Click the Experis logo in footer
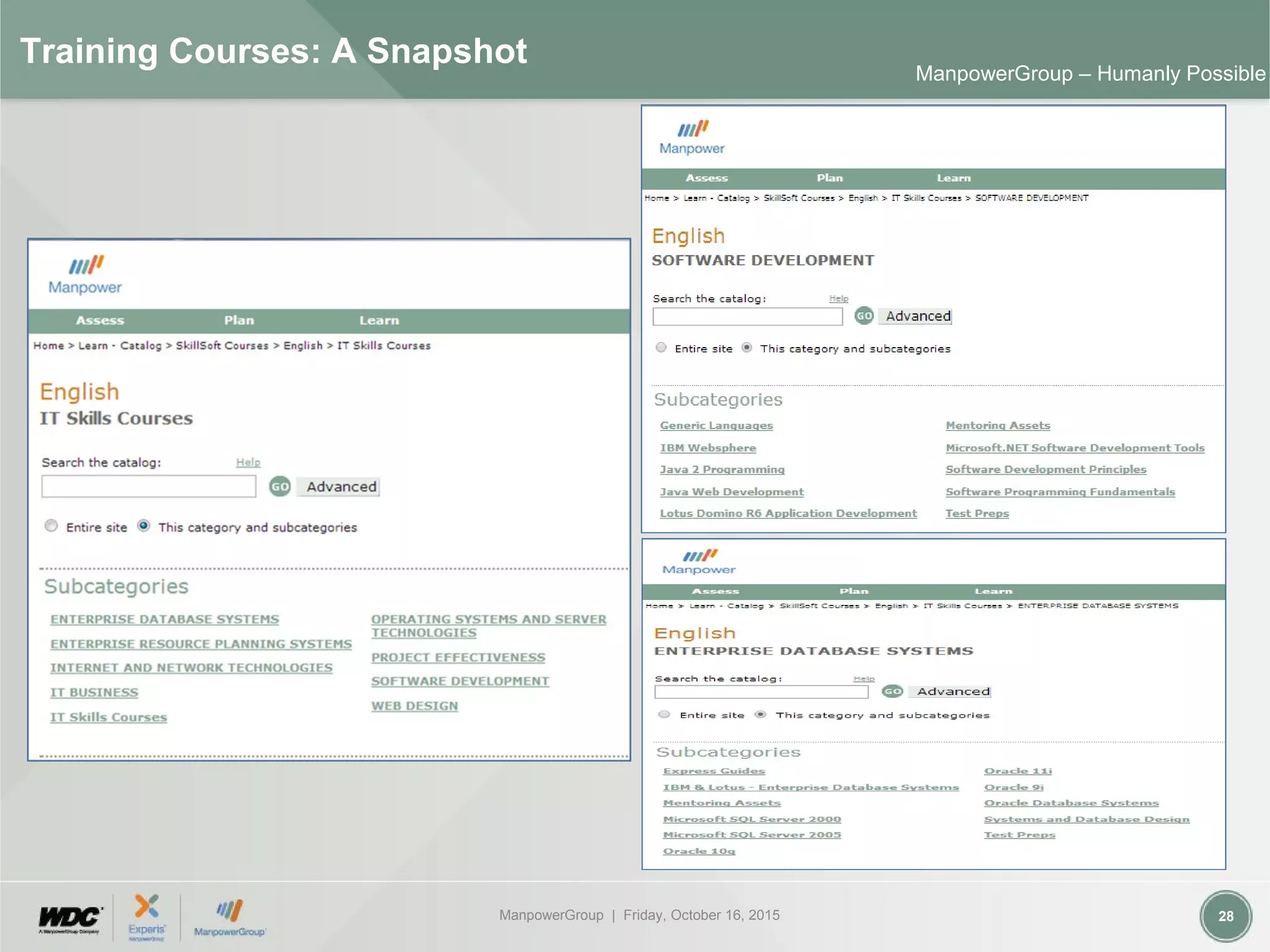Viewport: 1270px width, 952px height. (147, 917)
